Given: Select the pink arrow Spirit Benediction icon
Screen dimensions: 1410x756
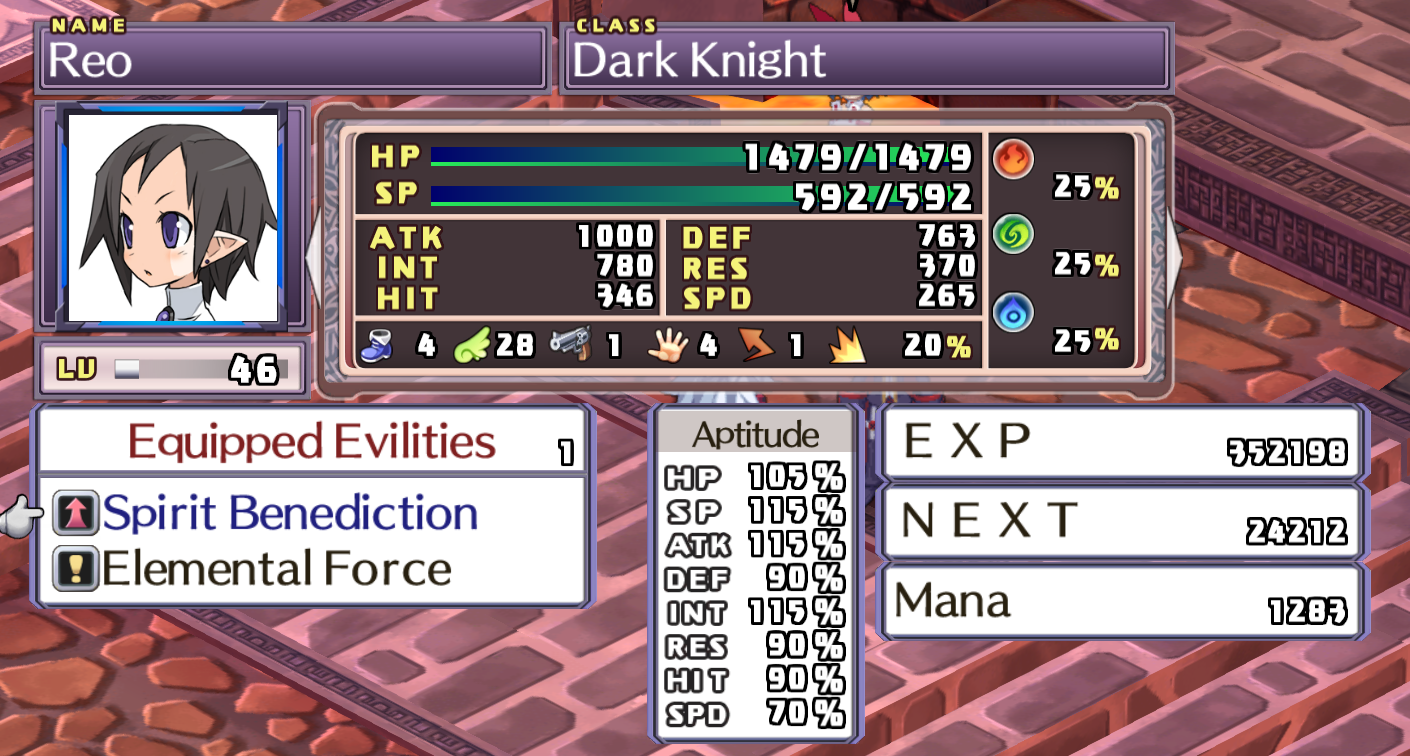Looking at the screenshot, I should click(x=75, y=513).
